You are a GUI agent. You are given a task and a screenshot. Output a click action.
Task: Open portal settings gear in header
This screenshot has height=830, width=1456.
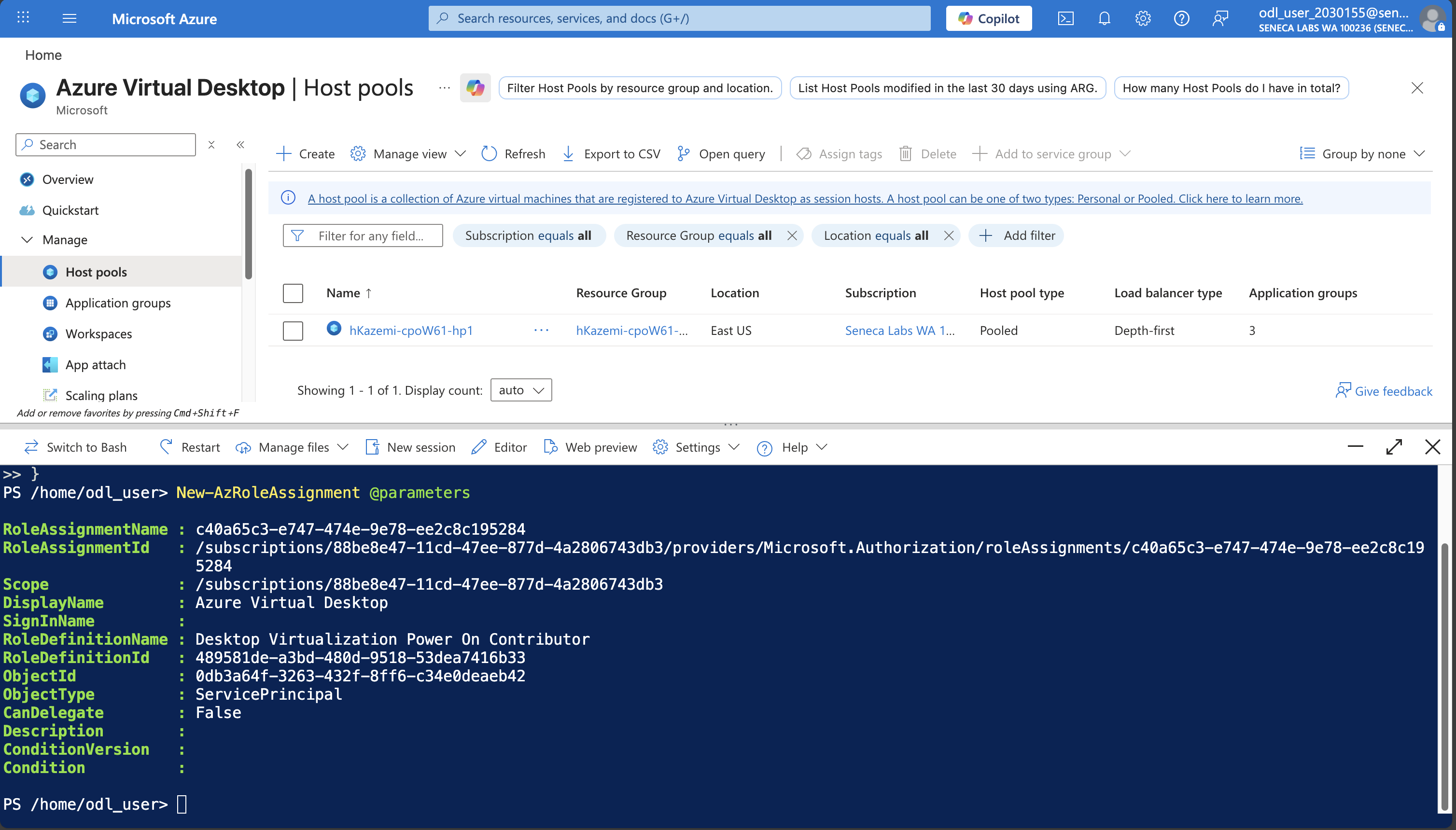click(1142, 18)
